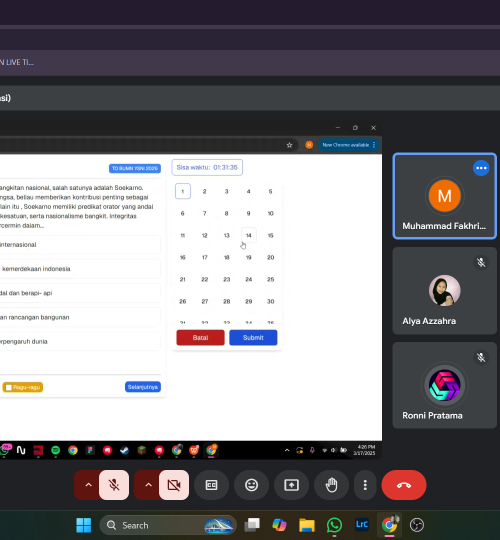Choose answer ending 'dan berapi- api'
This screenshot has height=540, width=500.
80,293
